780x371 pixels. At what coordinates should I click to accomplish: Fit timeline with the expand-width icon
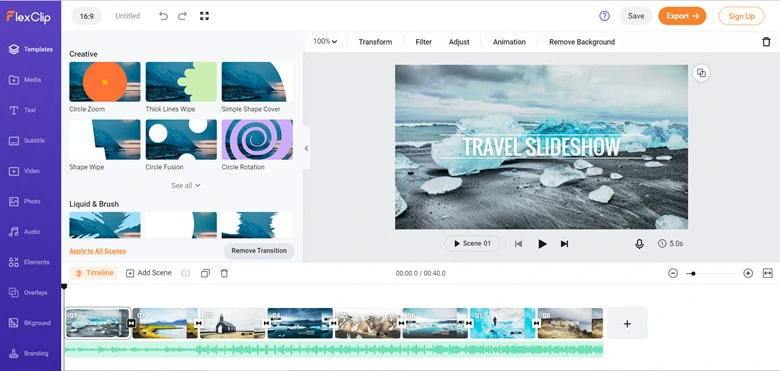pyautogui.click(x=768, y=273)
